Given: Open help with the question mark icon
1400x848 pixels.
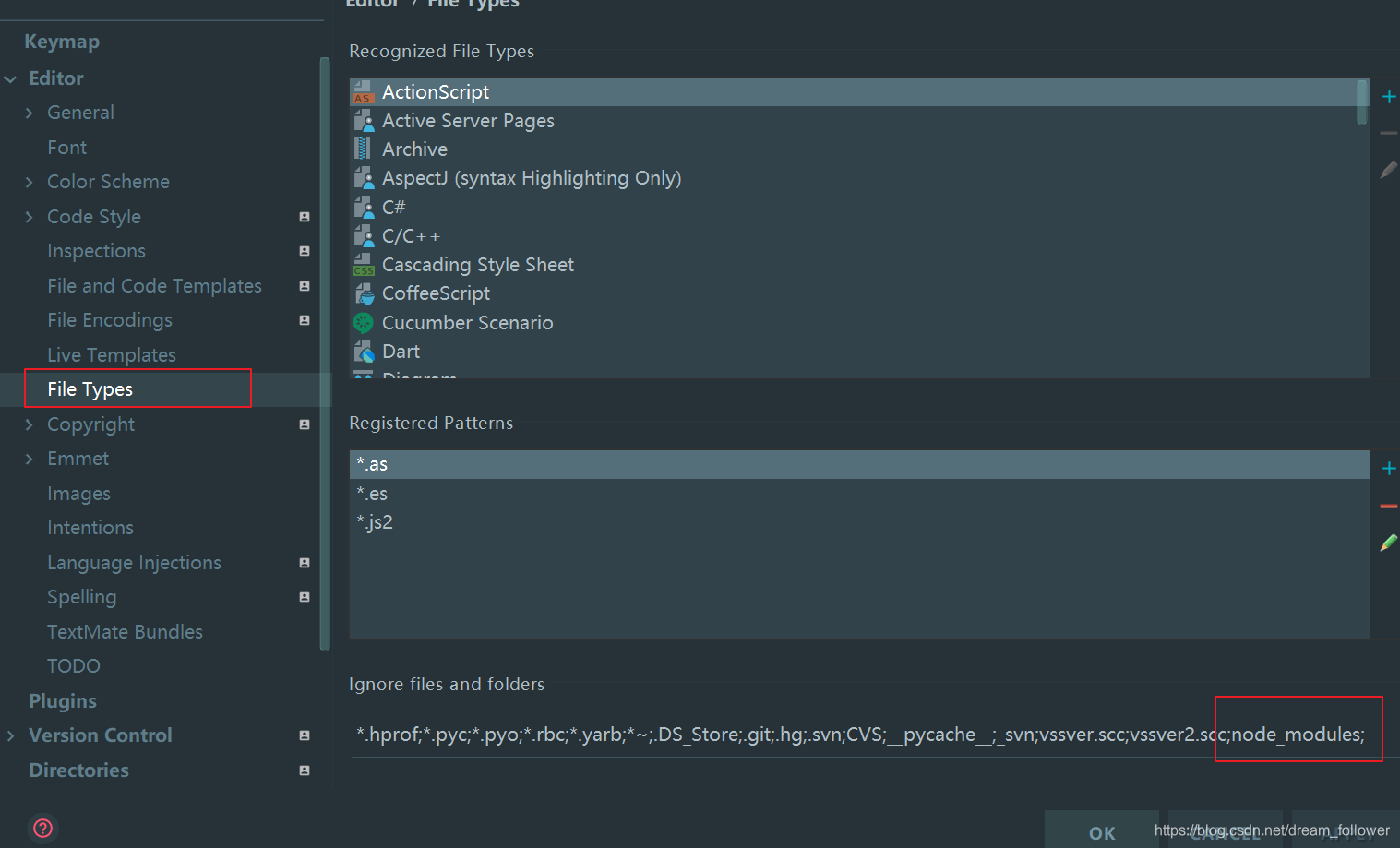Looking at the screenshot, I should 42,828.
